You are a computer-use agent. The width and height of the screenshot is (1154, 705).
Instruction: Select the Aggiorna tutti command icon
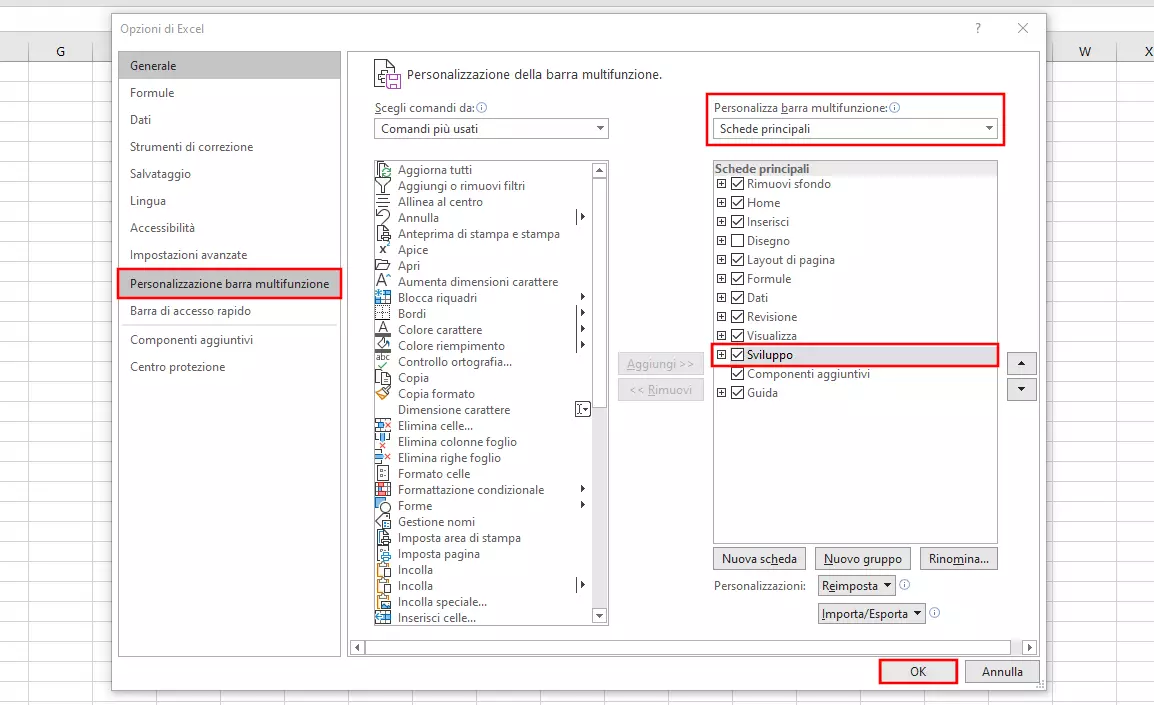[383, 169]
